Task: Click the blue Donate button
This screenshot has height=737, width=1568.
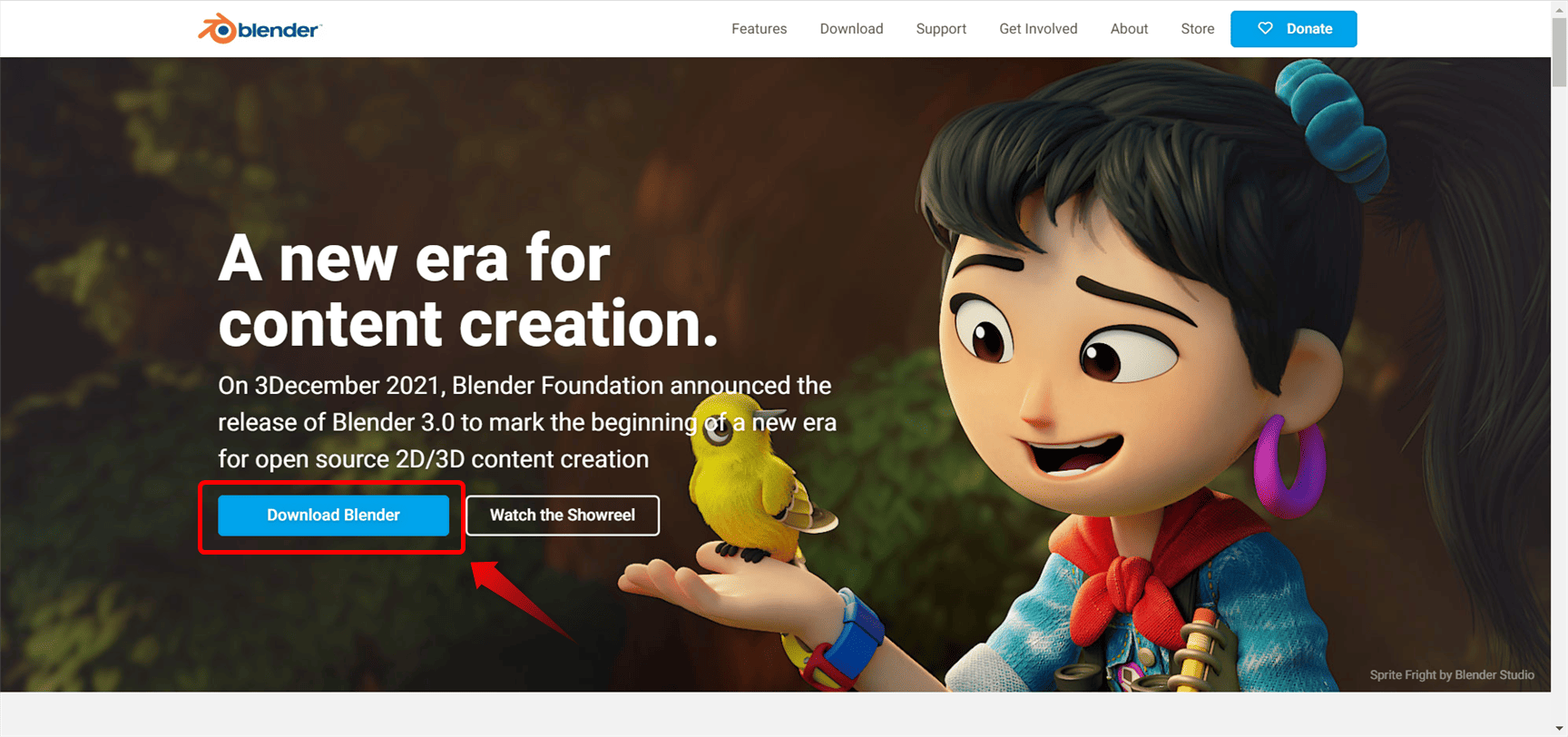Action: (1293, 29)
